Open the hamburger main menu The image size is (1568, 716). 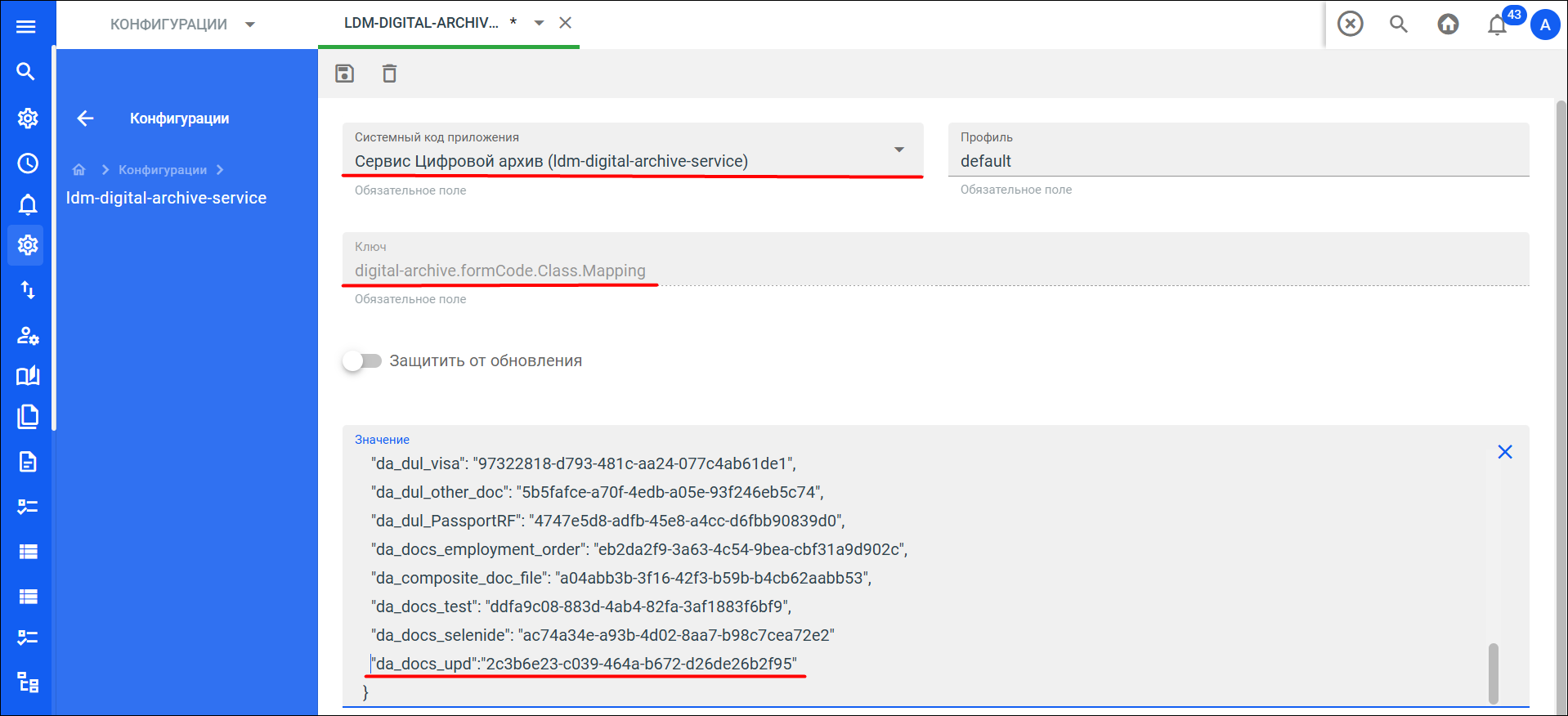(26, 27)
